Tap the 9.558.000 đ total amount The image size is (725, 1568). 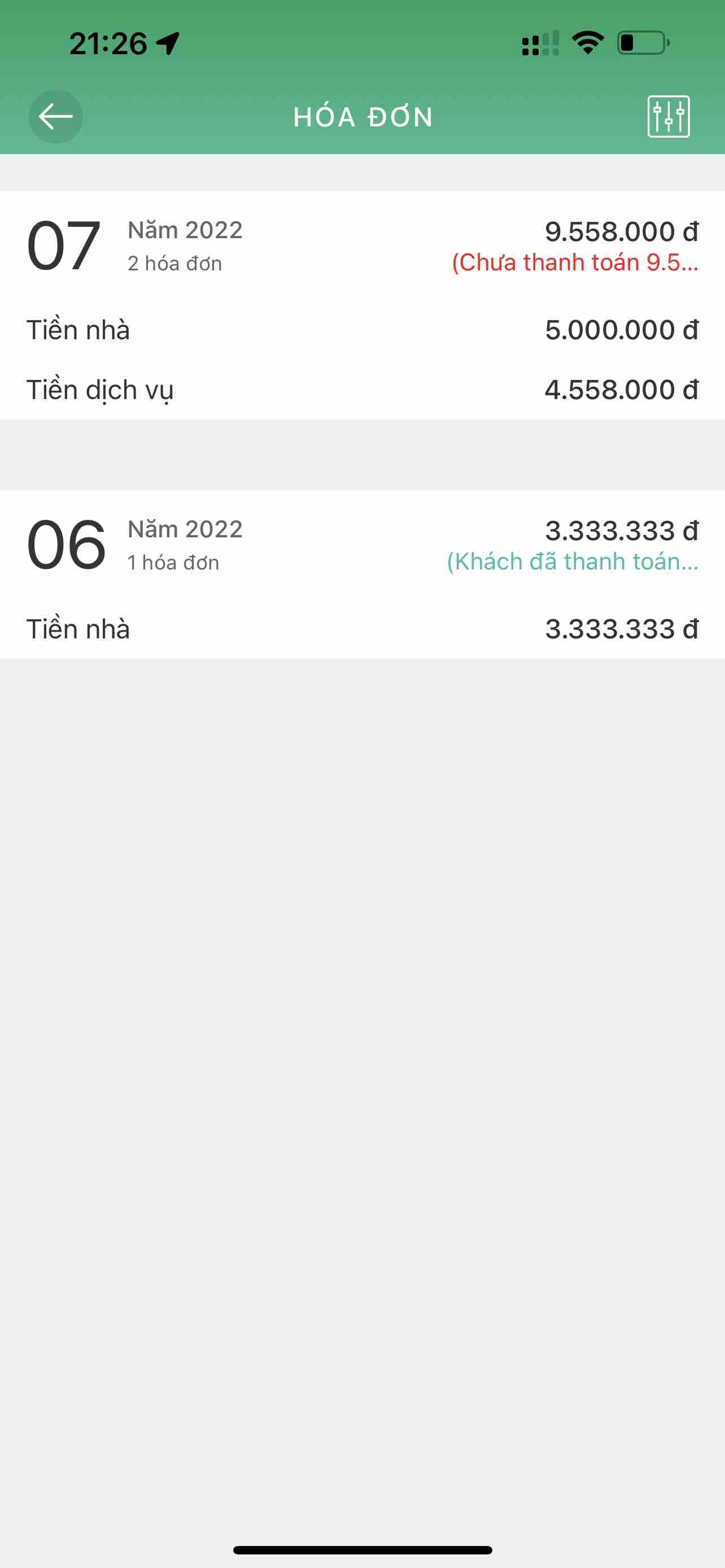(621, 232)
